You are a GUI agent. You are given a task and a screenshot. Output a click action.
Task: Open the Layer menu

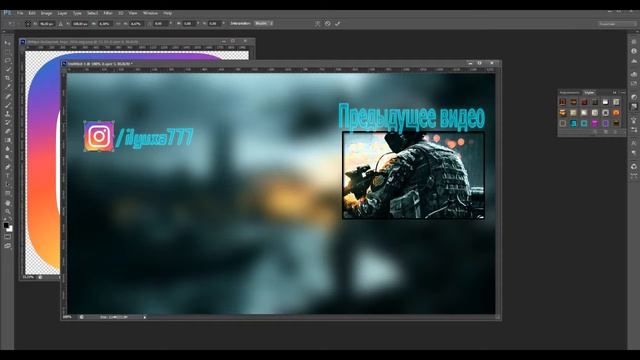pos(62,13)
